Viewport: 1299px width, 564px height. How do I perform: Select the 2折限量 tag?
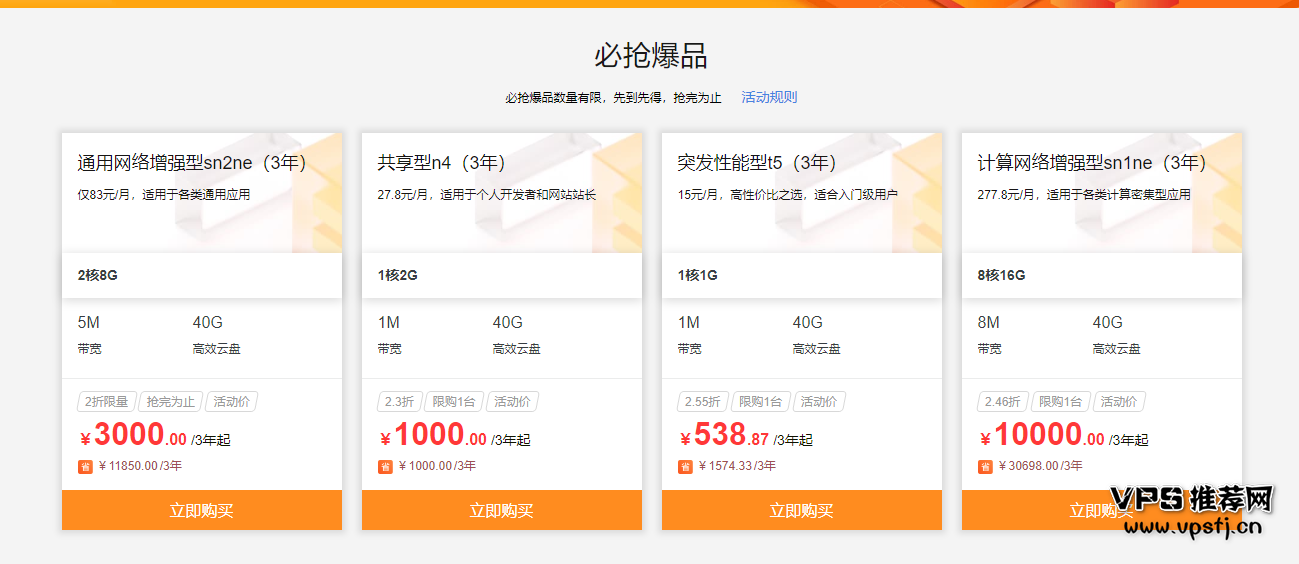click(x=106, y=402)
